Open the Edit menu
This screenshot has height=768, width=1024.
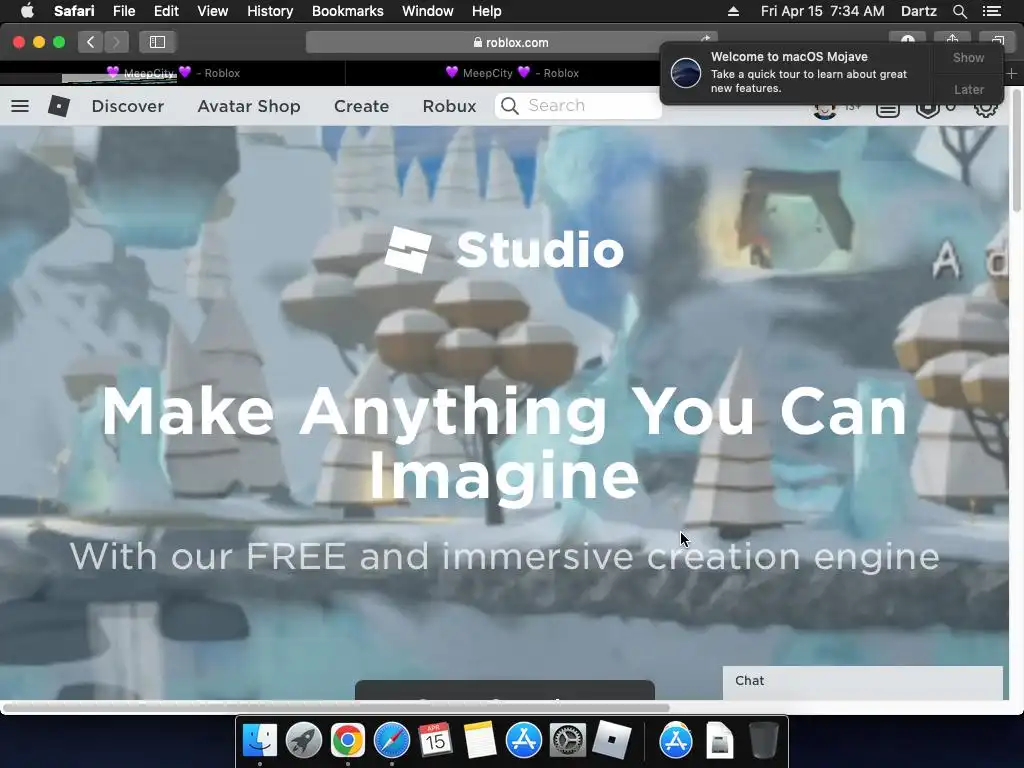pos(166,11)
